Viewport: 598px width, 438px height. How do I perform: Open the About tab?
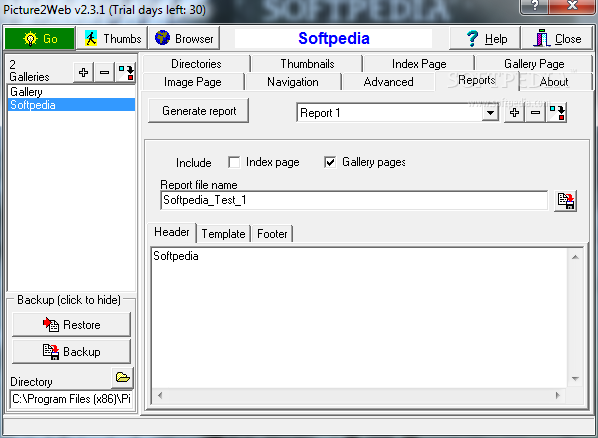(554, 82)
